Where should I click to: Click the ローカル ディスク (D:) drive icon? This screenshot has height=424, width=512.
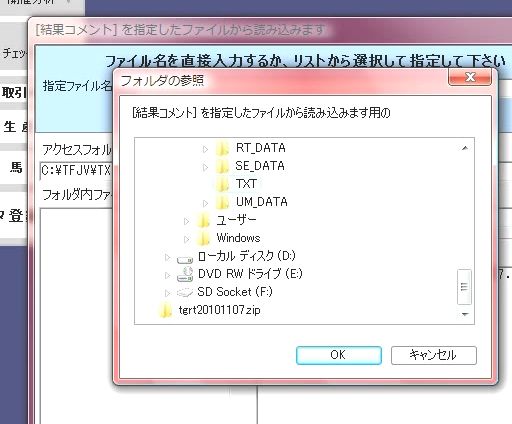(x=185, y=258)
